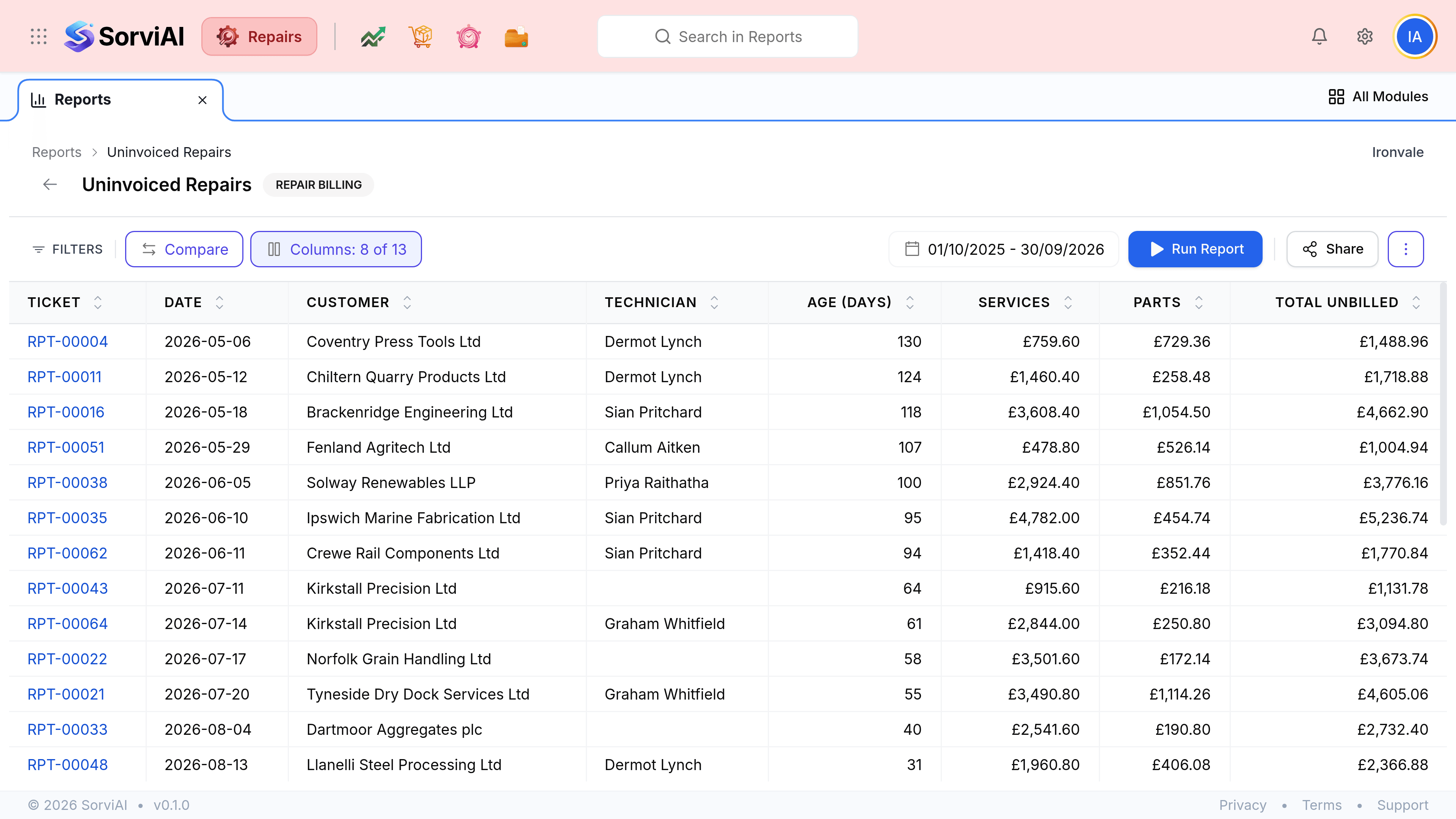Open notifications bell
1456x819 pixels.
1319,37
